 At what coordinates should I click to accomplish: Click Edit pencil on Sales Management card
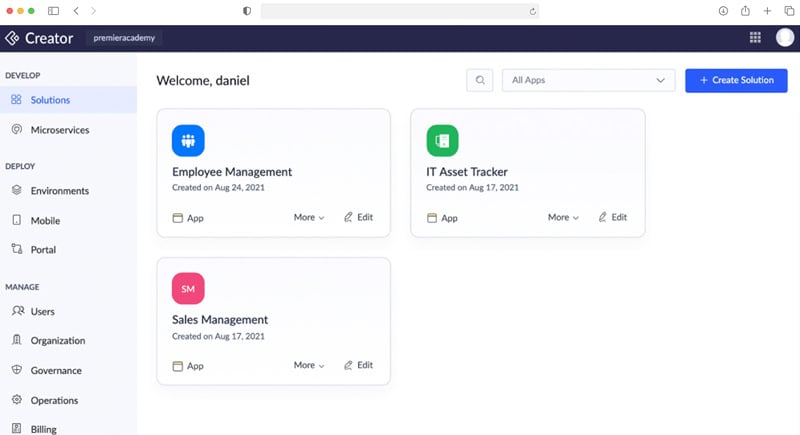(348, 365)
